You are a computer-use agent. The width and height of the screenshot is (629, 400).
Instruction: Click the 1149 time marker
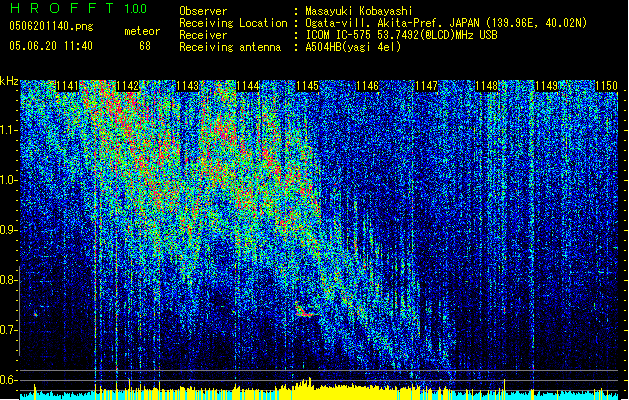(x=546, y=86)
